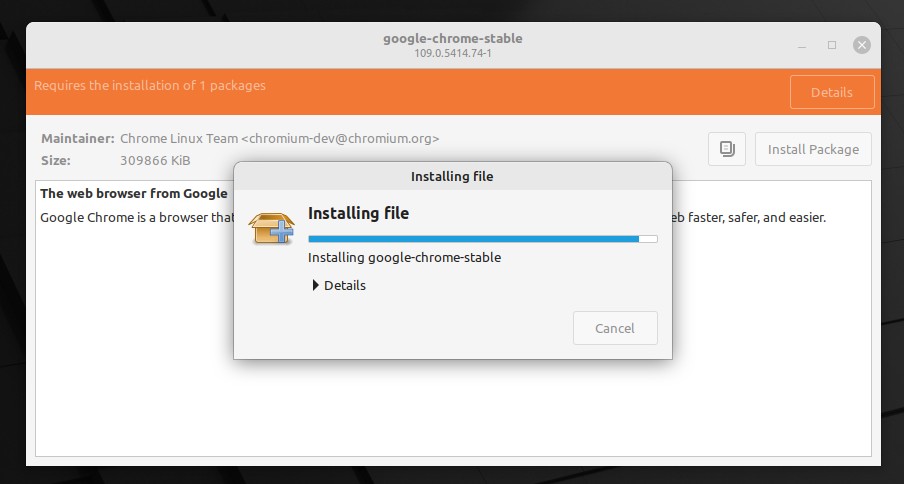Viewport: 904px width, 484px height.
Task: Click the "Requires the installation of 1 packages" message
Action: coord(150,85)
